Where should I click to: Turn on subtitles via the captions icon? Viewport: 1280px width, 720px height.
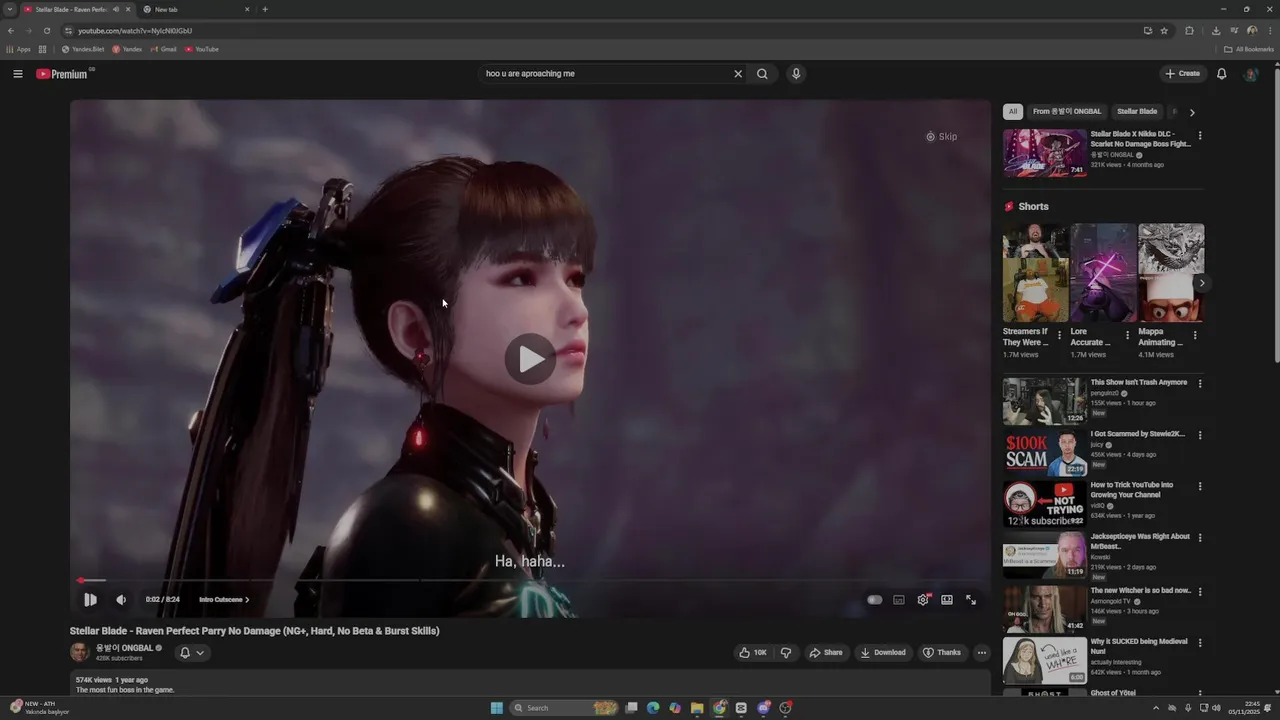pyautogui.click(x=899, y=600)
